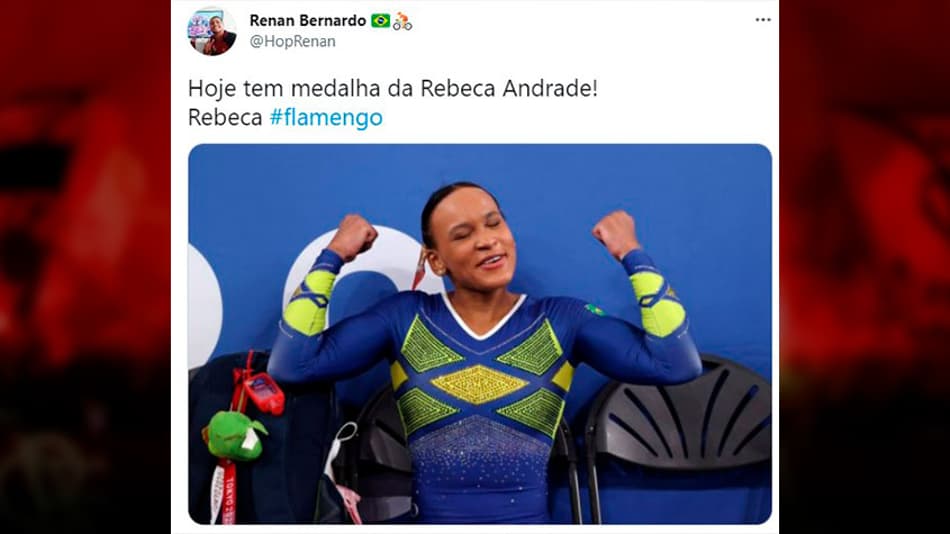Open the attached gymnast photo

pyautogui.click(x=480, y=334)
